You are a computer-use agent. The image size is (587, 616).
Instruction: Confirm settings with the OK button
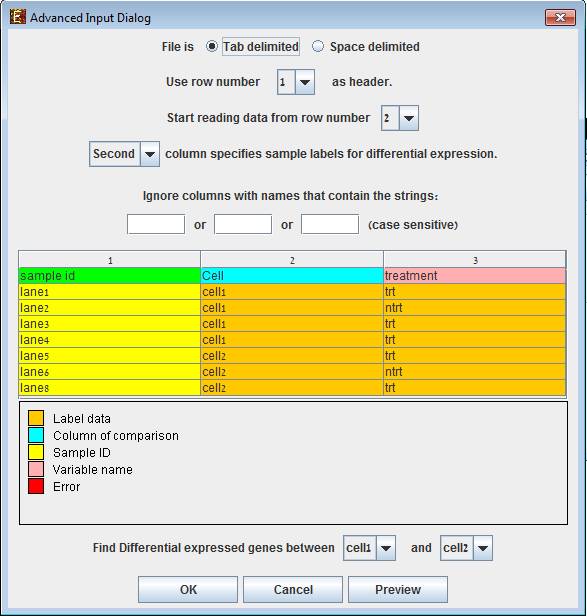(x=188, y=589)
